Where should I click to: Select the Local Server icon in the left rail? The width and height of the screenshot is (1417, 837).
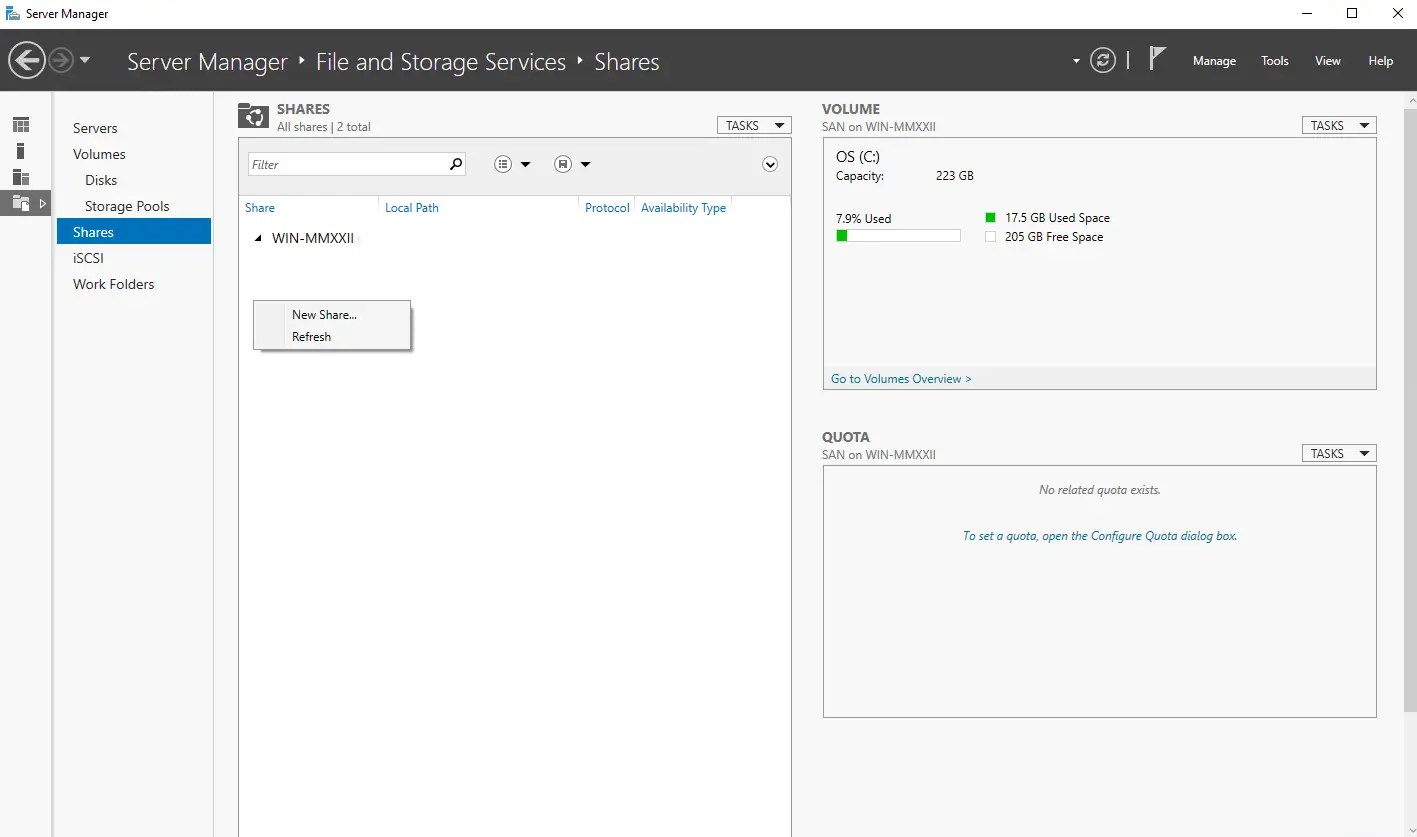pyautogui.click(x=21, y=151)
